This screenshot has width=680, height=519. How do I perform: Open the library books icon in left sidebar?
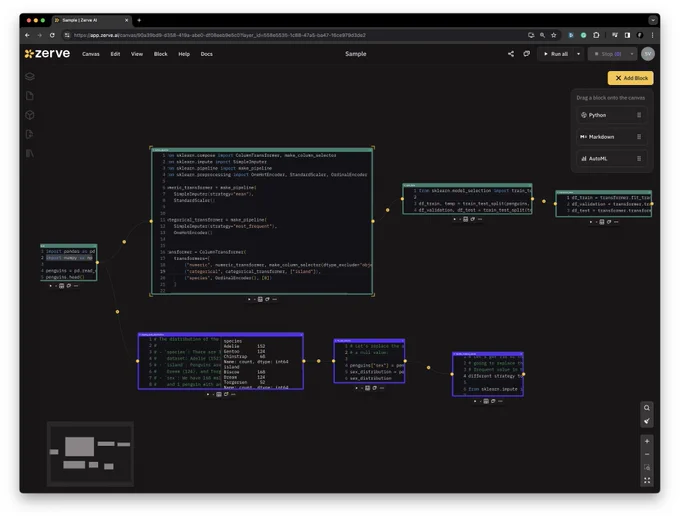(30, 153)
